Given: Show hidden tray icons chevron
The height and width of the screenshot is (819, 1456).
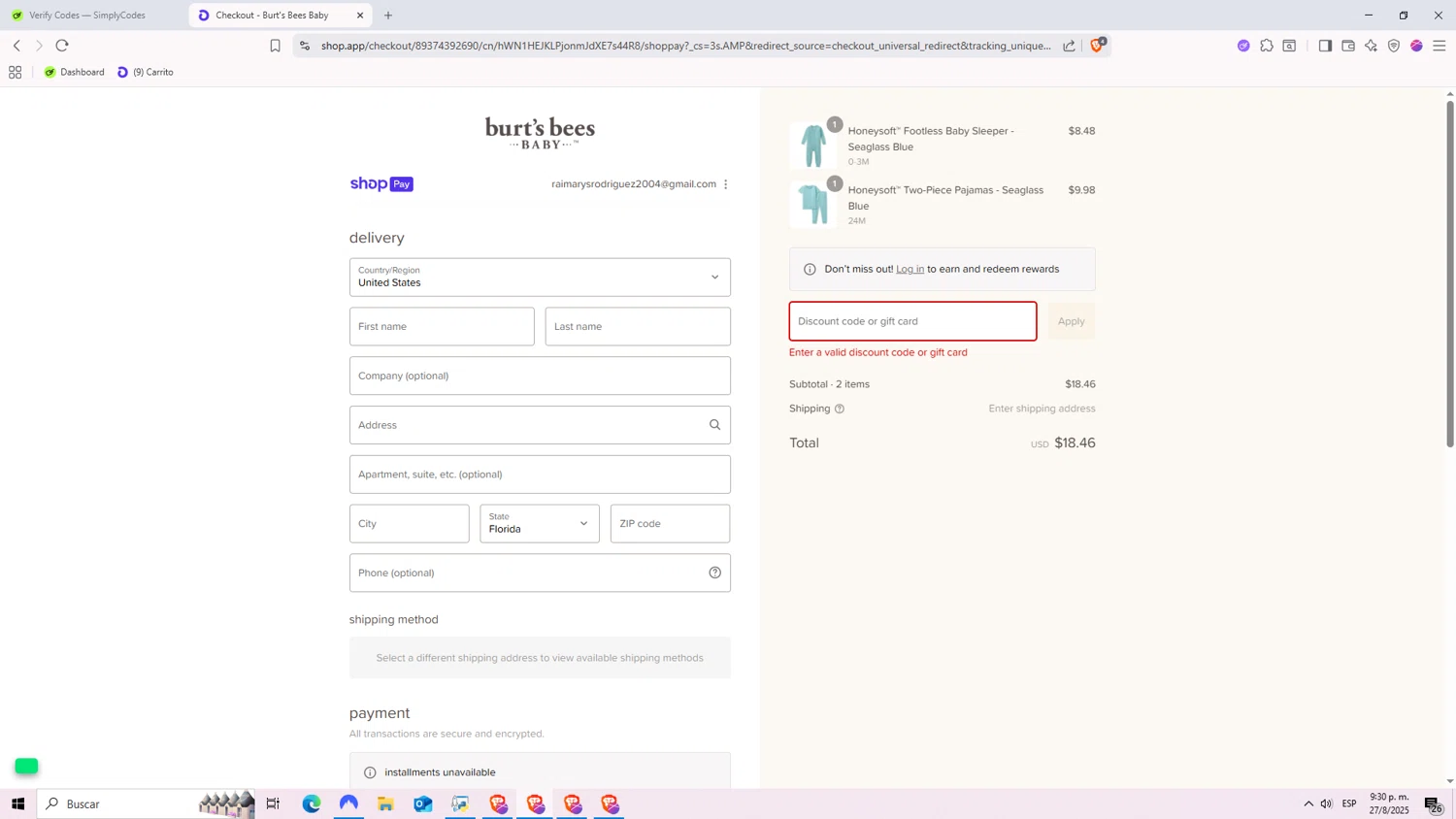Looking at the screenshot, I should (1308, 803).
